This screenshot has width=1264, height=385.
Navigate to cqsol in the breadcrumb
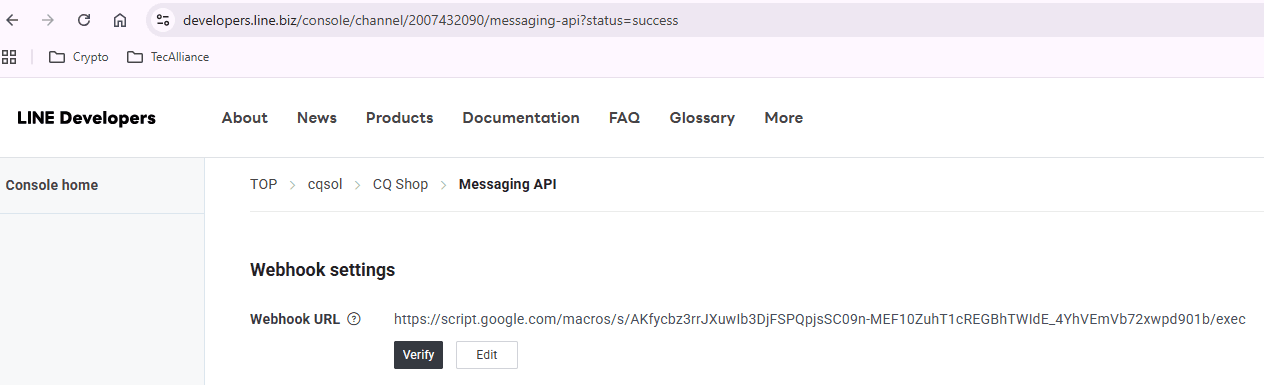pos(325,184)
